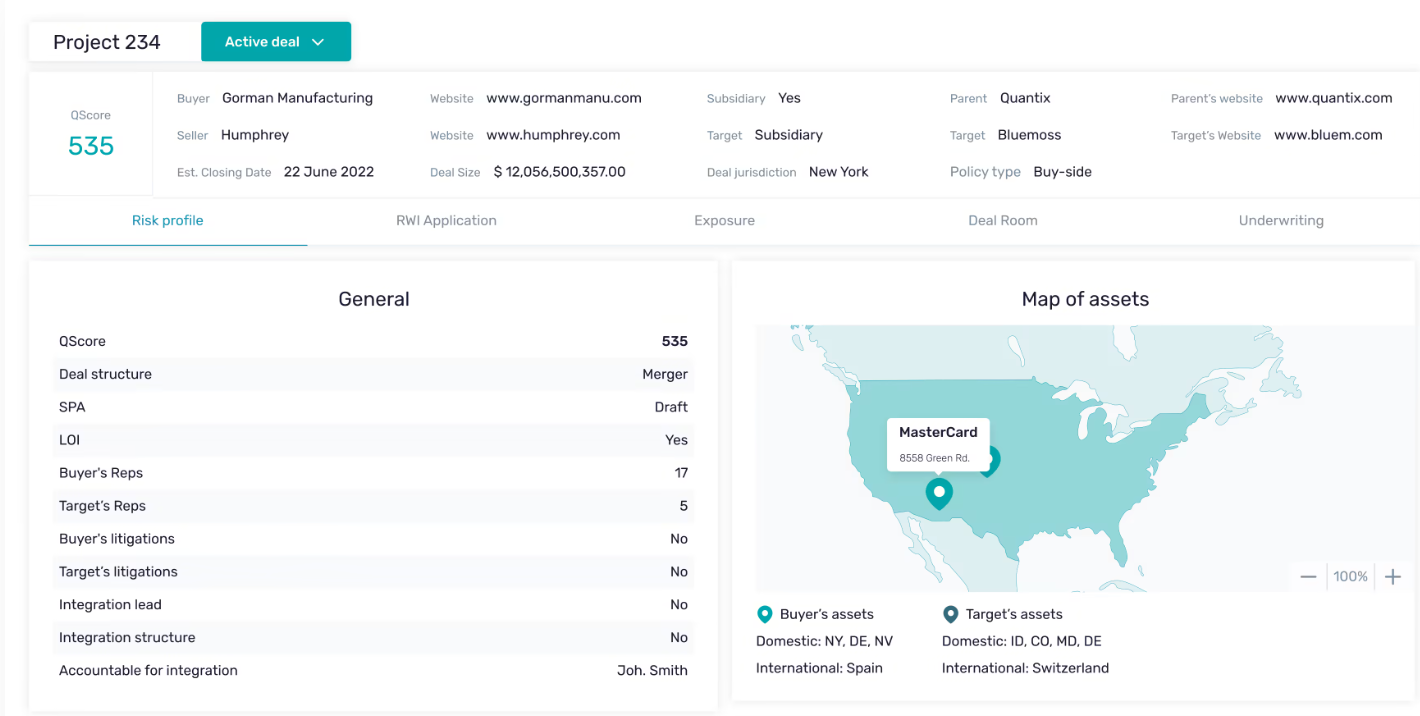
Task: Select the Project 234 title field
Action: (107, 42)
